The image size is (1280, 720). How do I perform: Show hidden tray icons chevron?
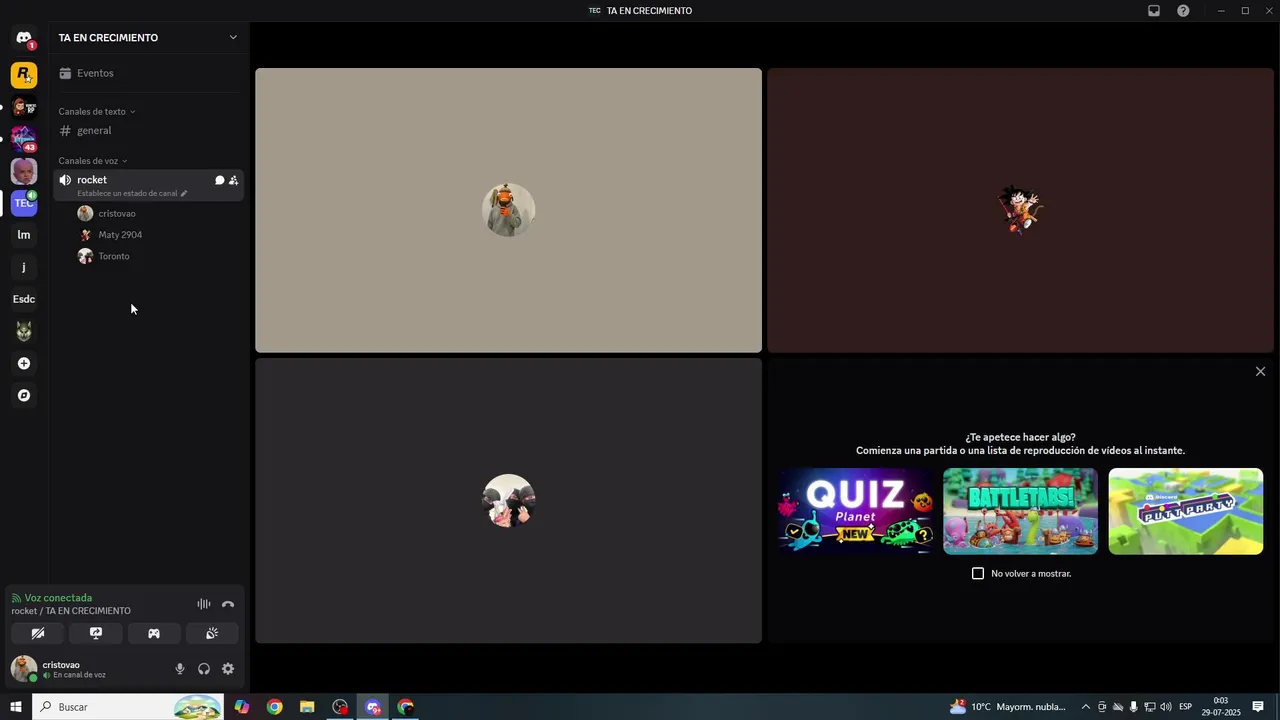(x=1086, y=707)
